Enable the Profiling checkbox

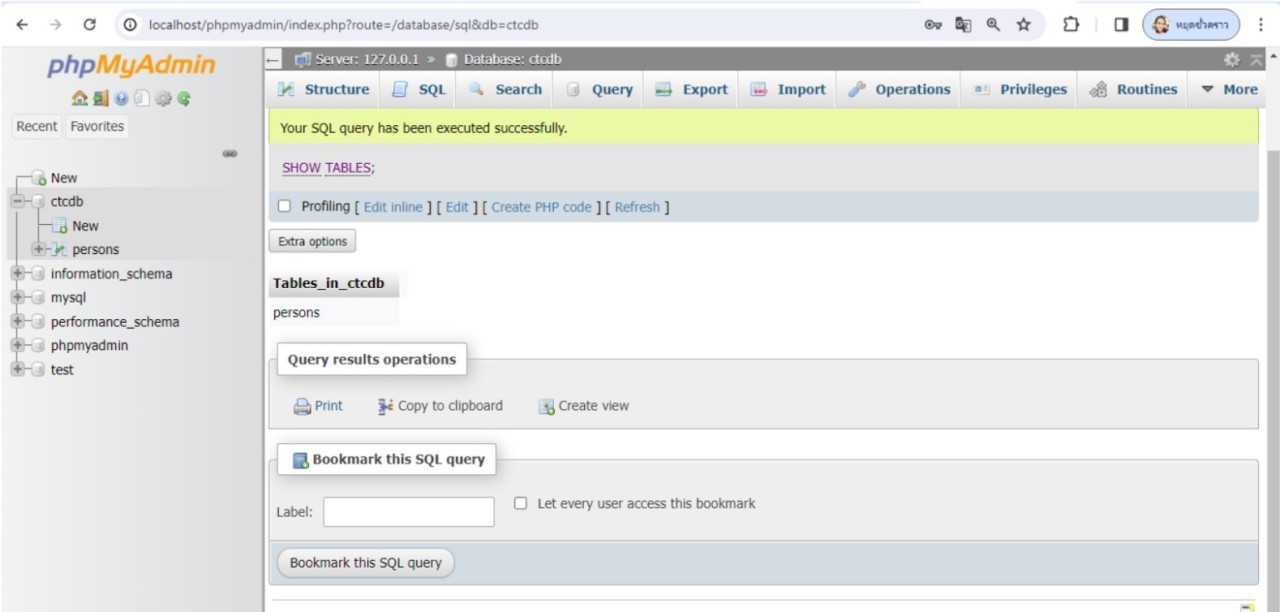tap(284, 207)
